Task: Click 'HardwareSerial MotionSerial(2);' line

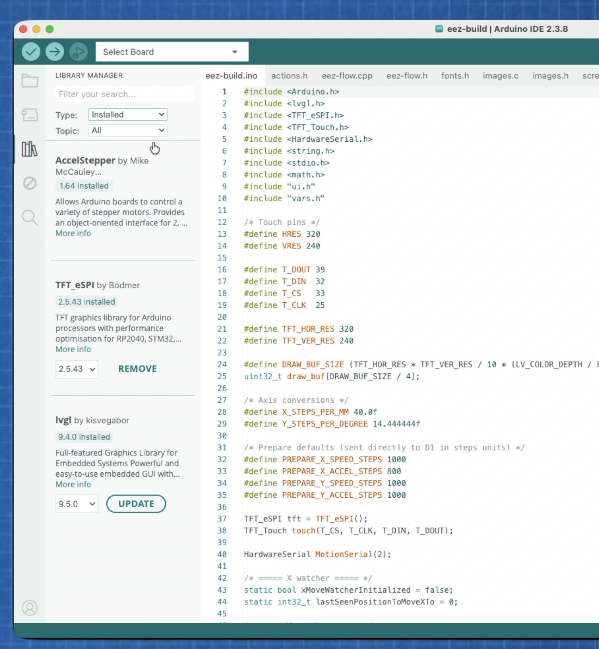Action: click(x=318, y=554)
